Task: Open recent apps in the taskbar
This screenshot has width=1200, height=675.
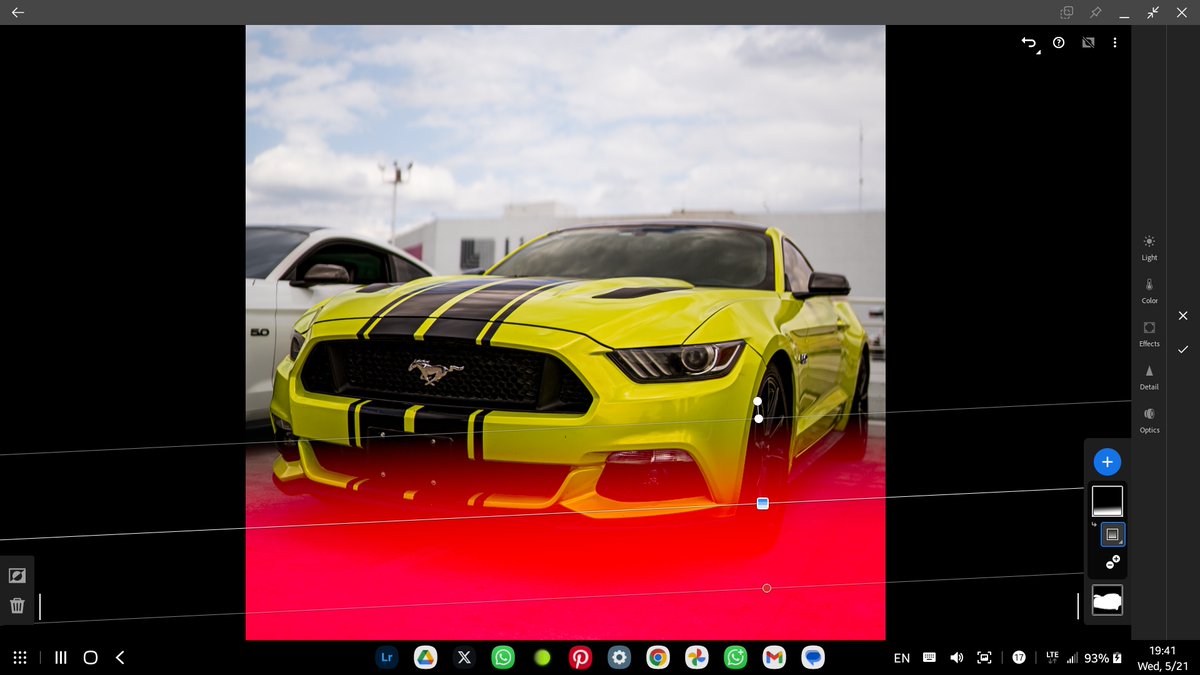Action: [61, 658]
